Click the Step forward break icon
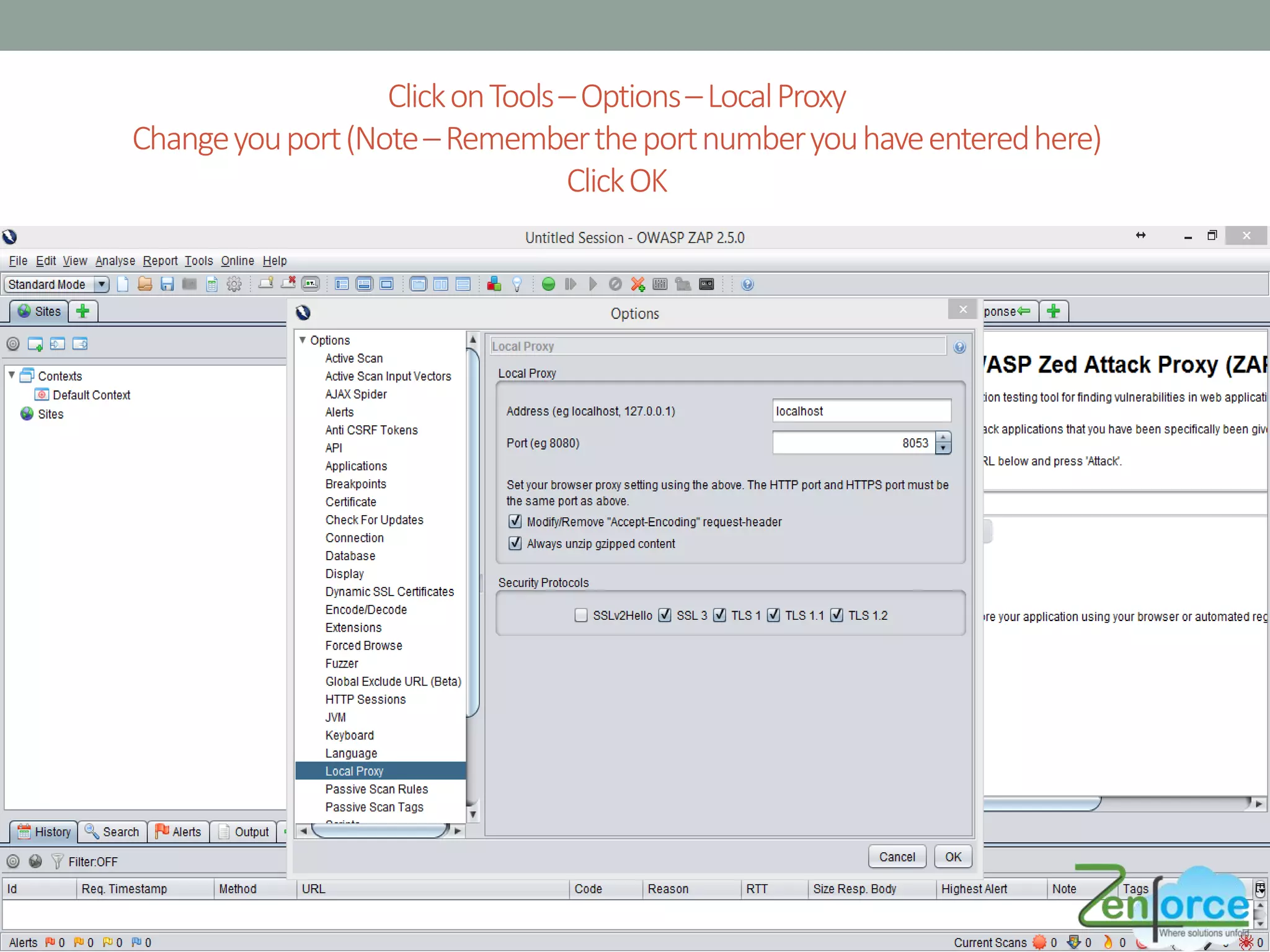Image resolution: width=1270 pixels, height=952 pixels. pos(571,284)
